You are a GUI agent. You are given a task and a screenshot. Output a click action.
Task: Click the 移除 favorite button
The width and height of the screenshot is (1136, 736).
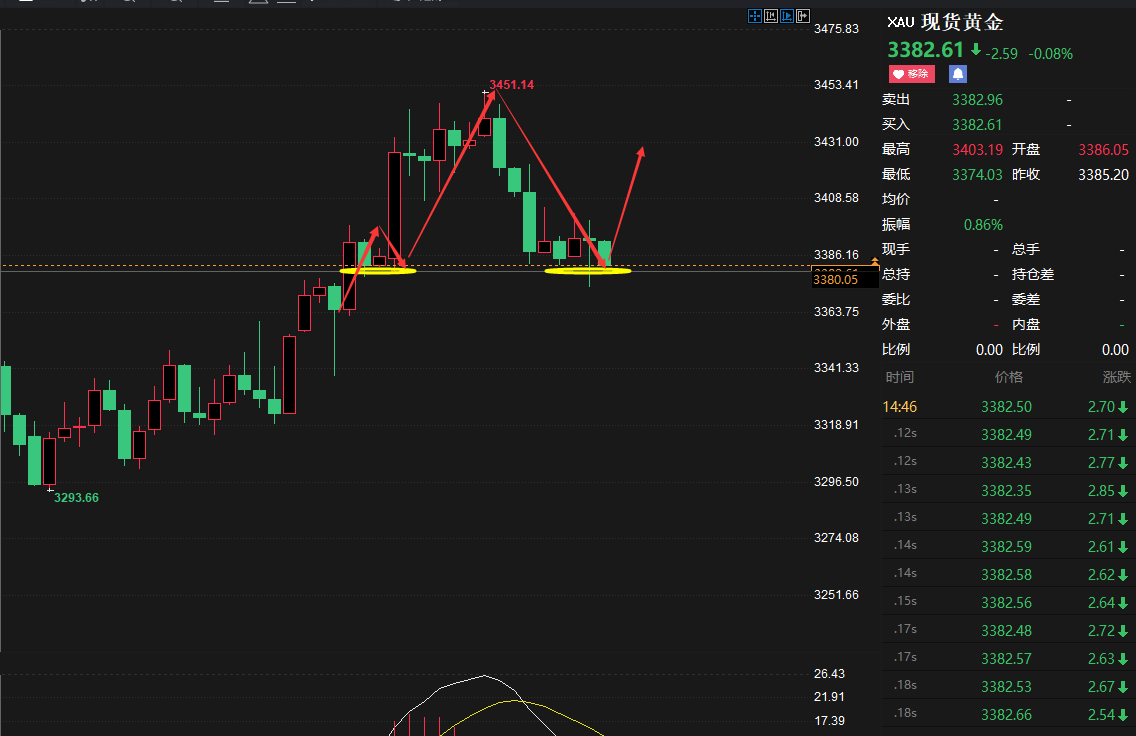pos(911,74)
